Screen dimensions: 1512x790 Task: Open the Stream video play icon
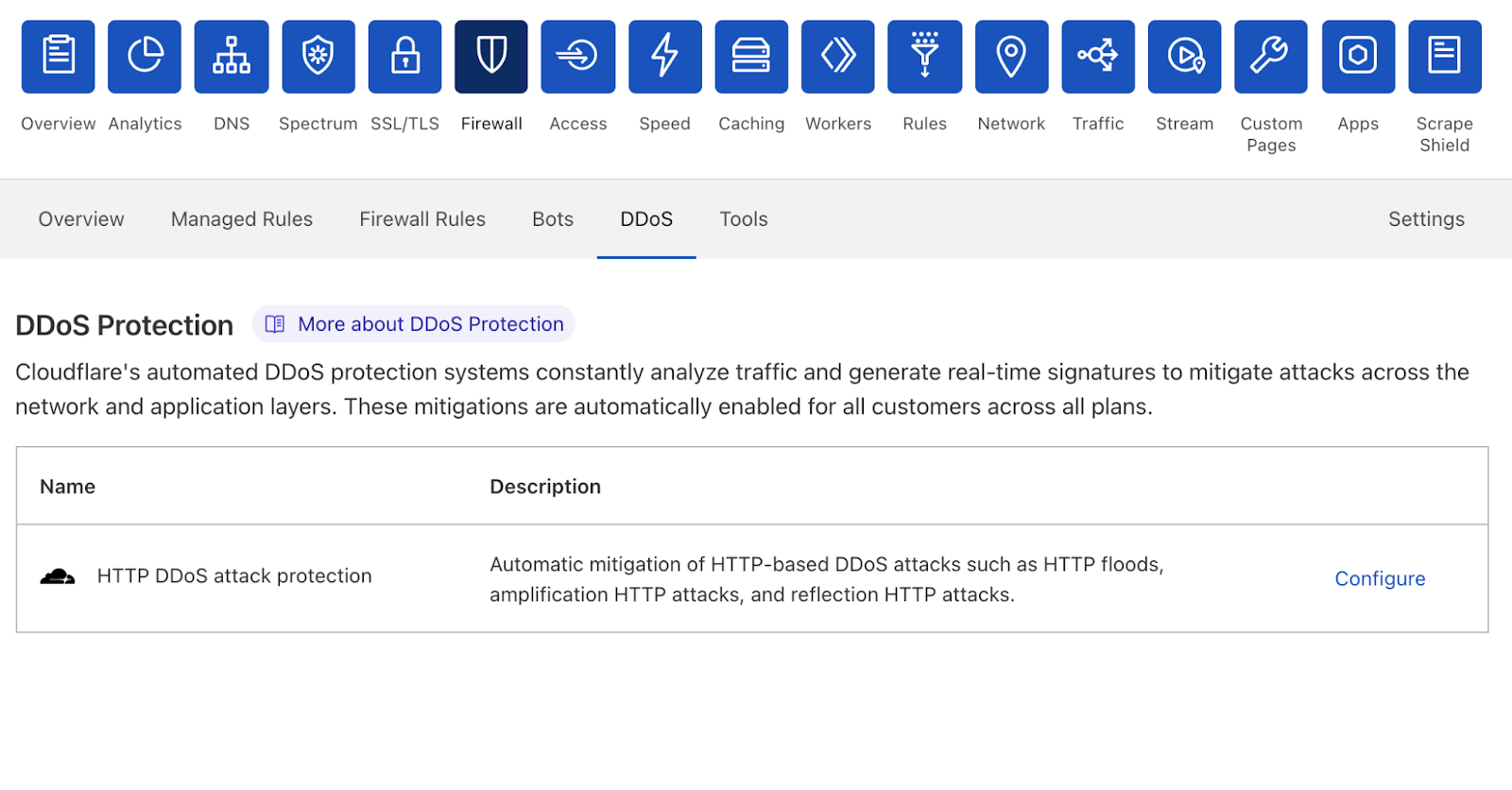pos(1184,57)
